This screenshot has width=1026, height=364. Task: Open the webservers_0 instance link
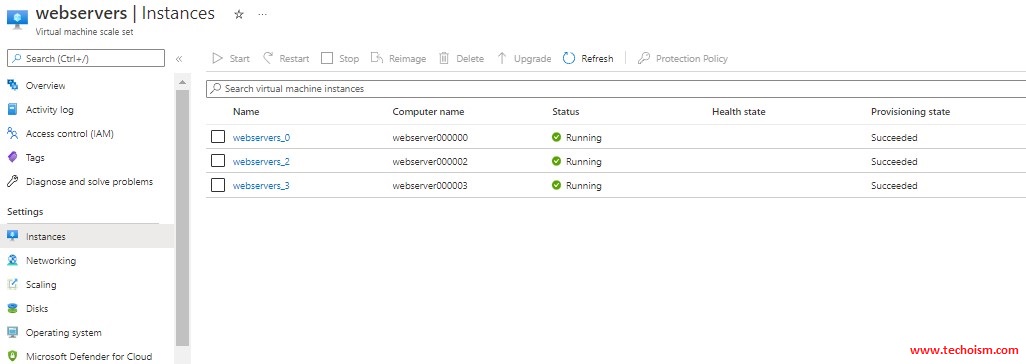[x=261, y=137]
